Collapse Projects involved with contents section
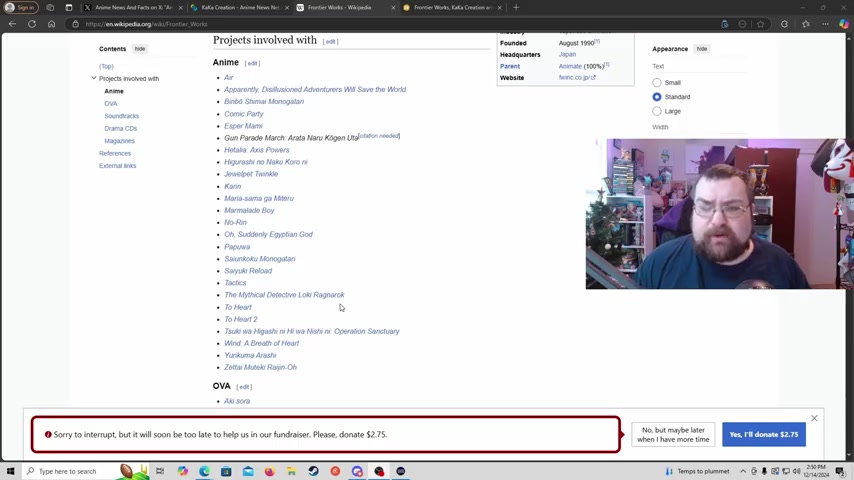Viewport: 854px width, 480px height. [x=94, y=78]
